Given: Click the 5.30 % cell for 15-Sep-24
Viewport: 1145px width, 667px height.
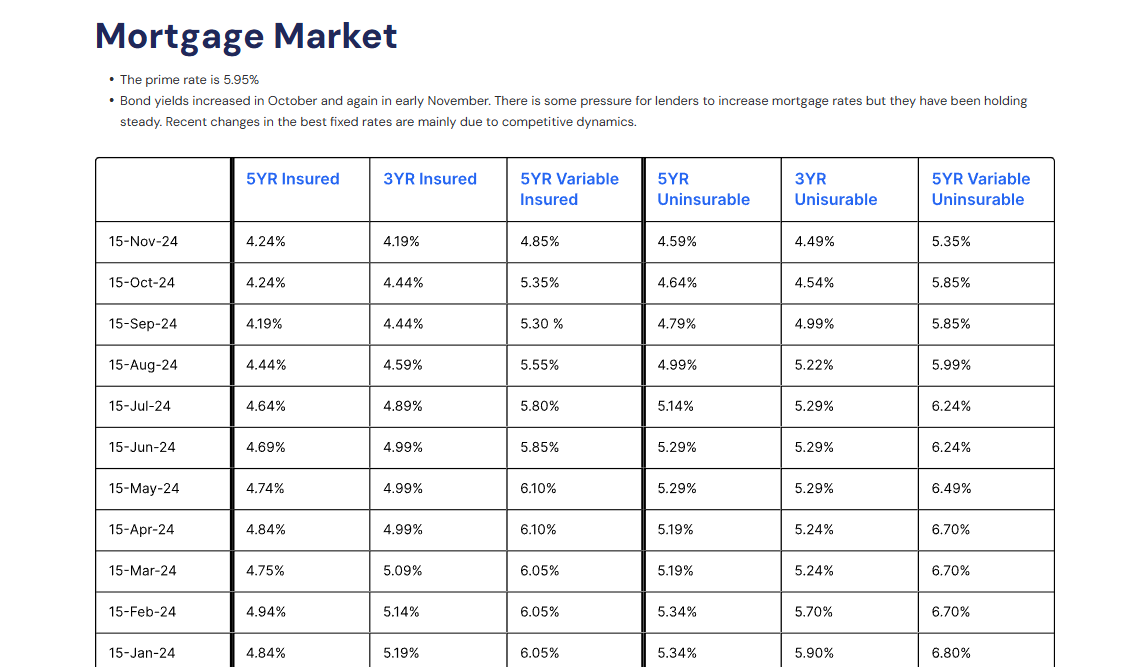Looking at the screenshot, I should pyautogui.click(x=542, y=324).
